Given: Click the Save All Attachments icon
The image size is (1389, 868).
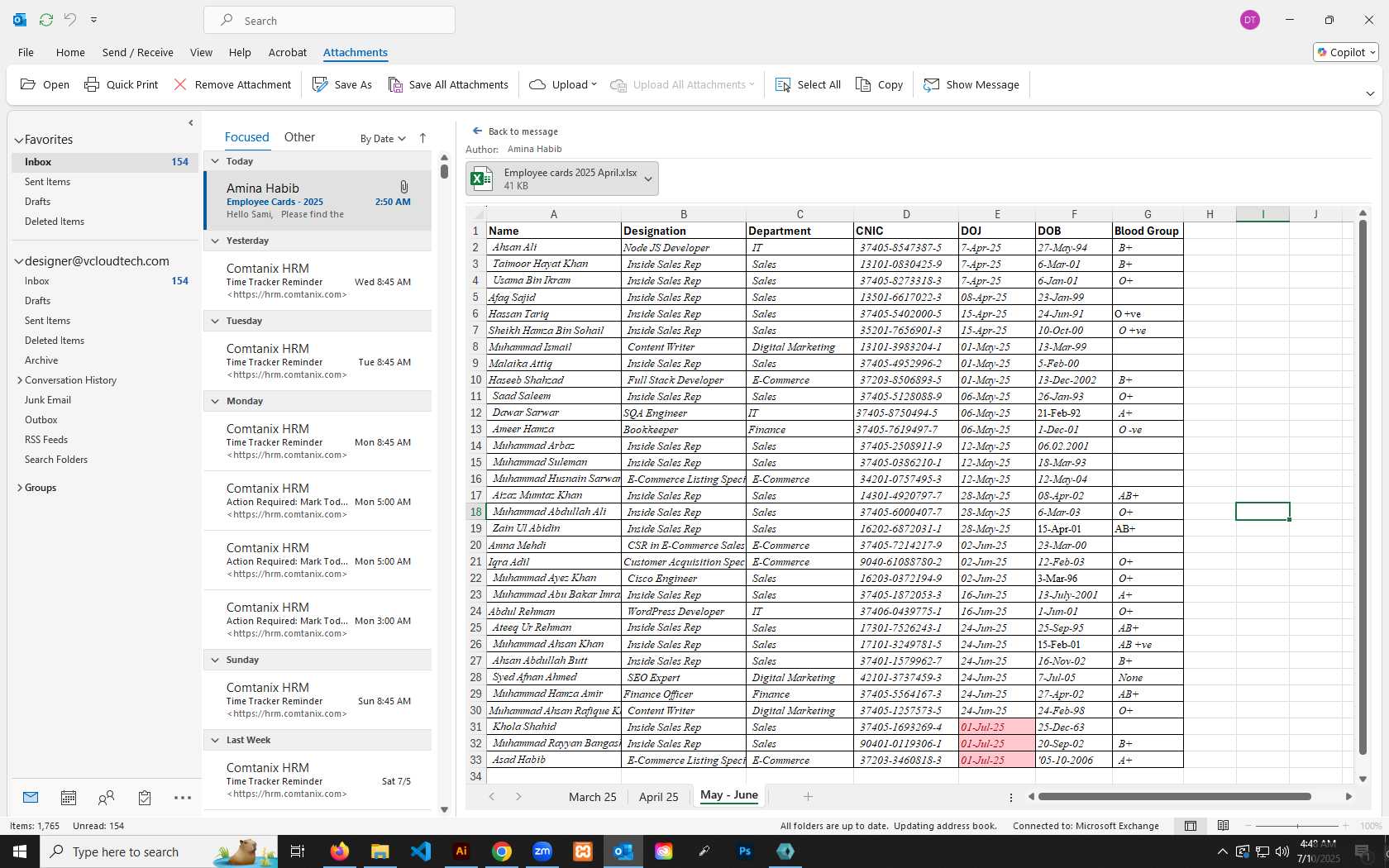Looking at the screenshot, I should click(x=395, y=84).
